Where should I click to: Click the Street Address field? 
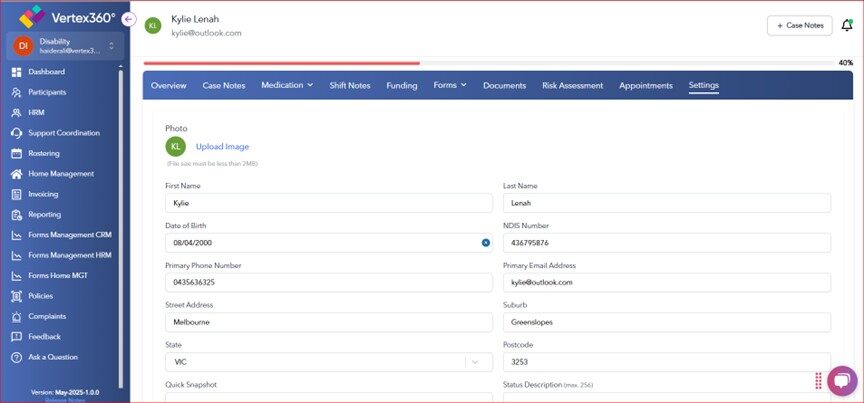coord(329,323)
